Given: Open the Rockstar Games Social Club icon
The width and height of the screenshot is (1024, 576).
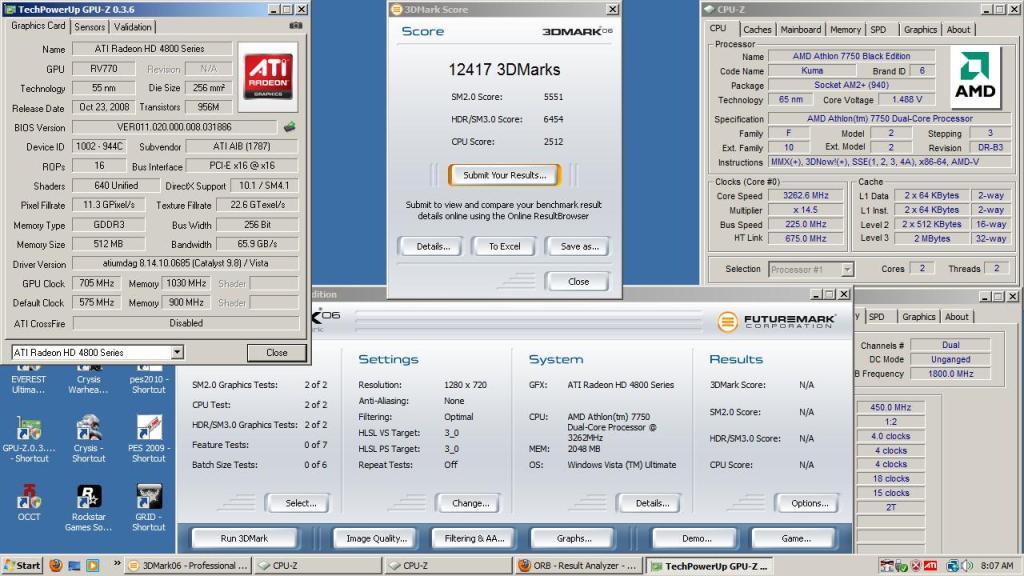Looking at the screenshot, I should pyautogui.click(x=88, y=507).
